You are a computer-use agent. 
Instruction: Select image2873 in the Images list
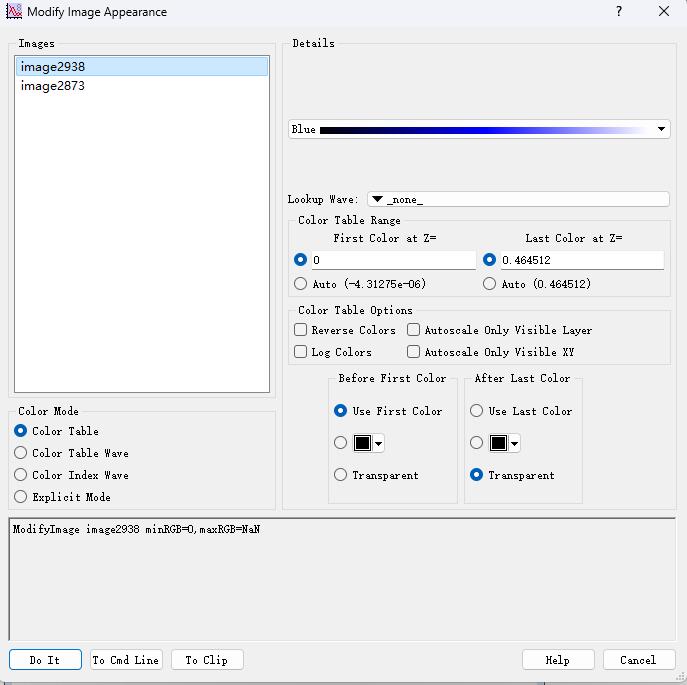click(142, 86)
